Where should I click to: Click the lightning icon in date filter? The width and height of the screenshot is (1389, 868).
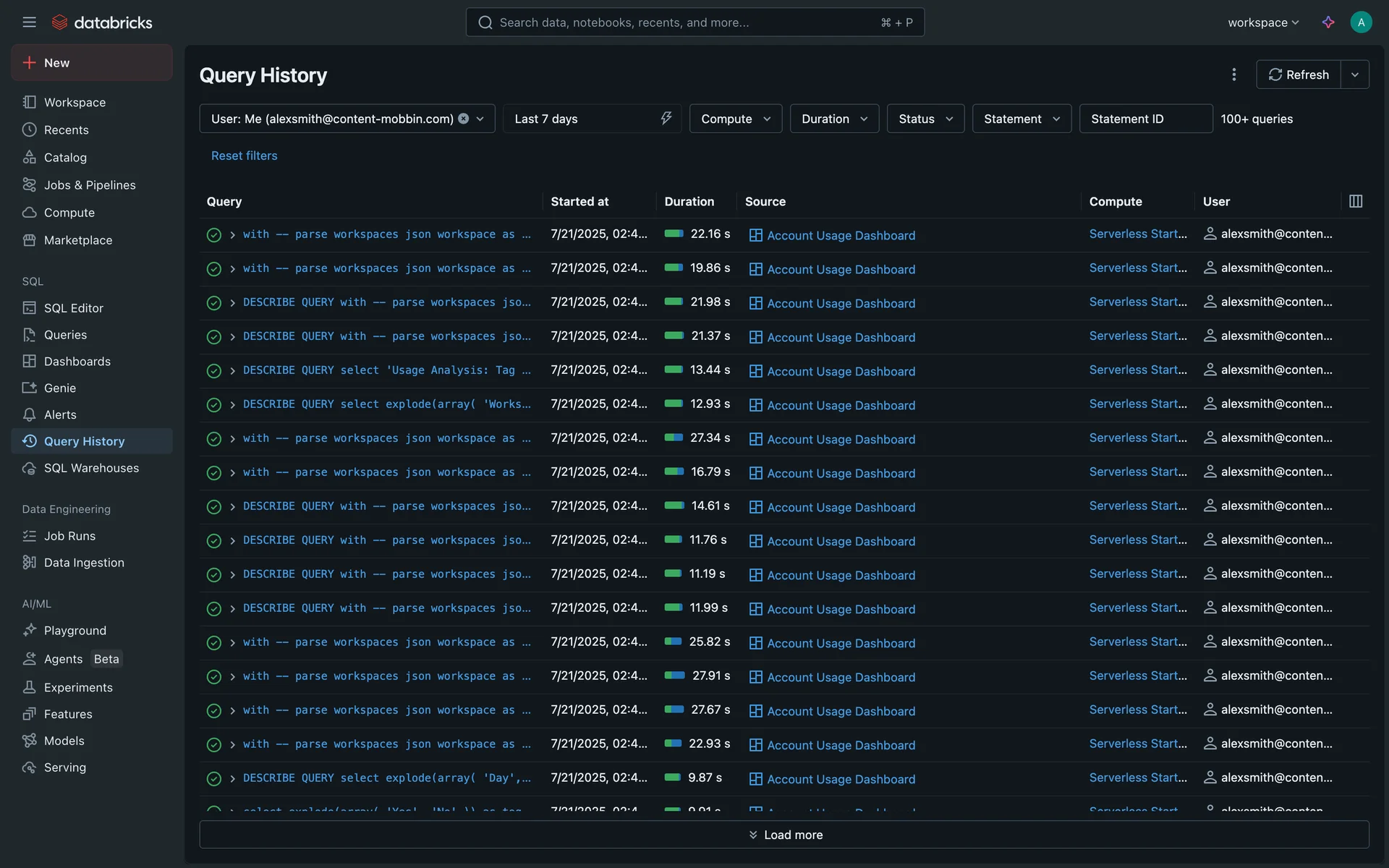pyautogui.click(x=666, y=119)
